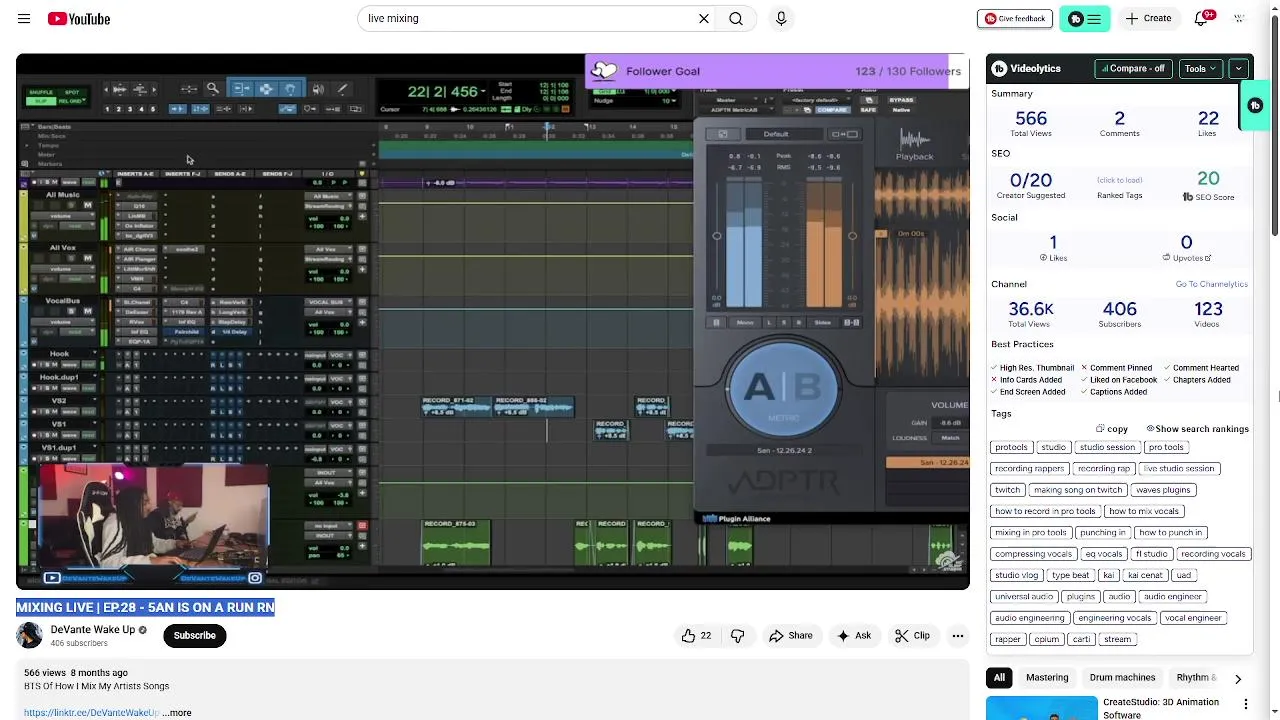The height and width of the screenshot is (720, 1280).
Task: Click in the search input field
Action: click(x=530, y=18)
